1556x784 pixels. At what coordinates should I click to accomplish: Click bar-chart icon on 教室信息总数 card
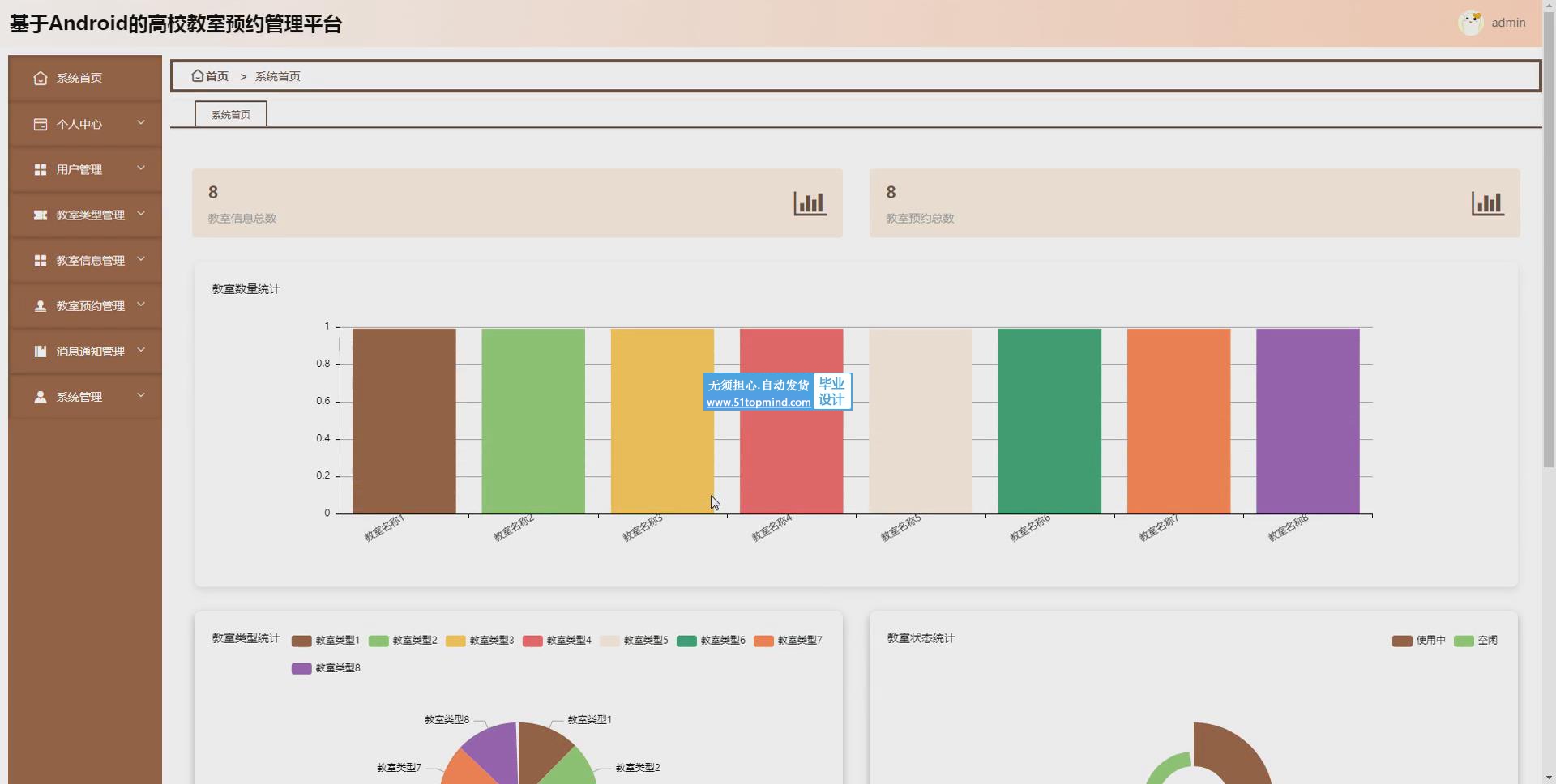[810, 203]
